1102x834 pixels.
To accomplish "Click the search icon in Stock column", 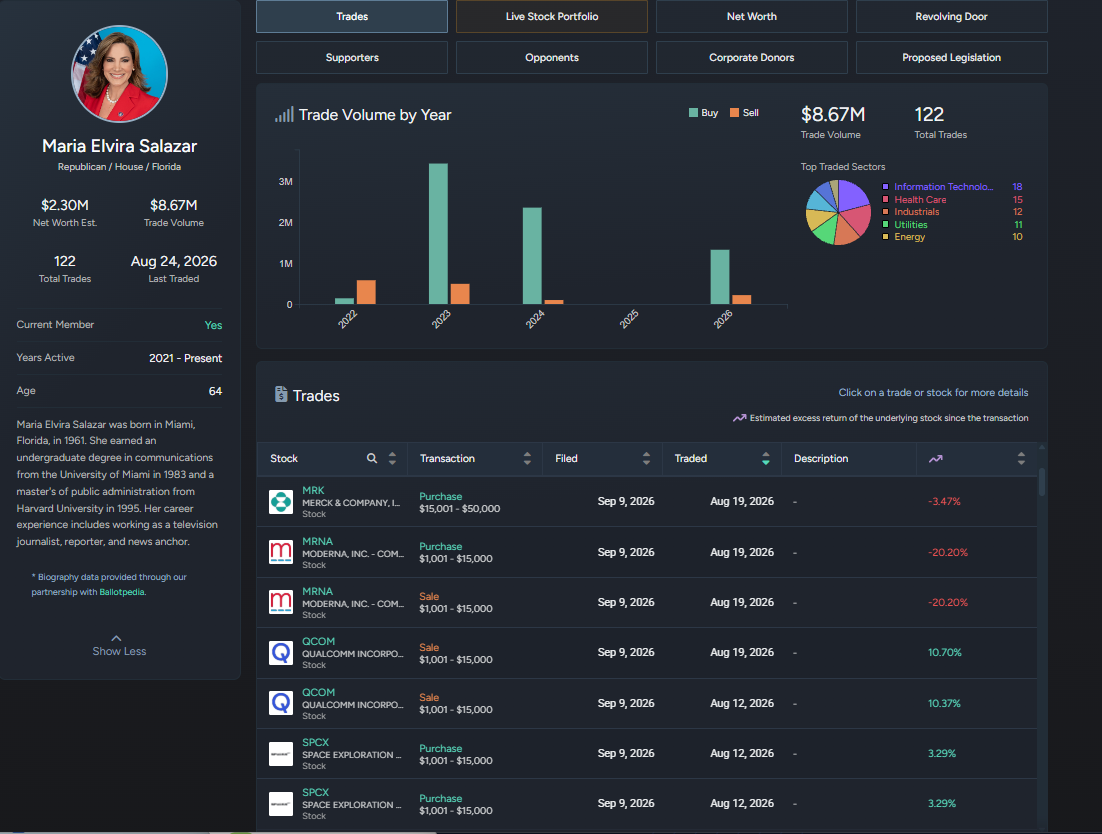I will [x=372, y=458].
